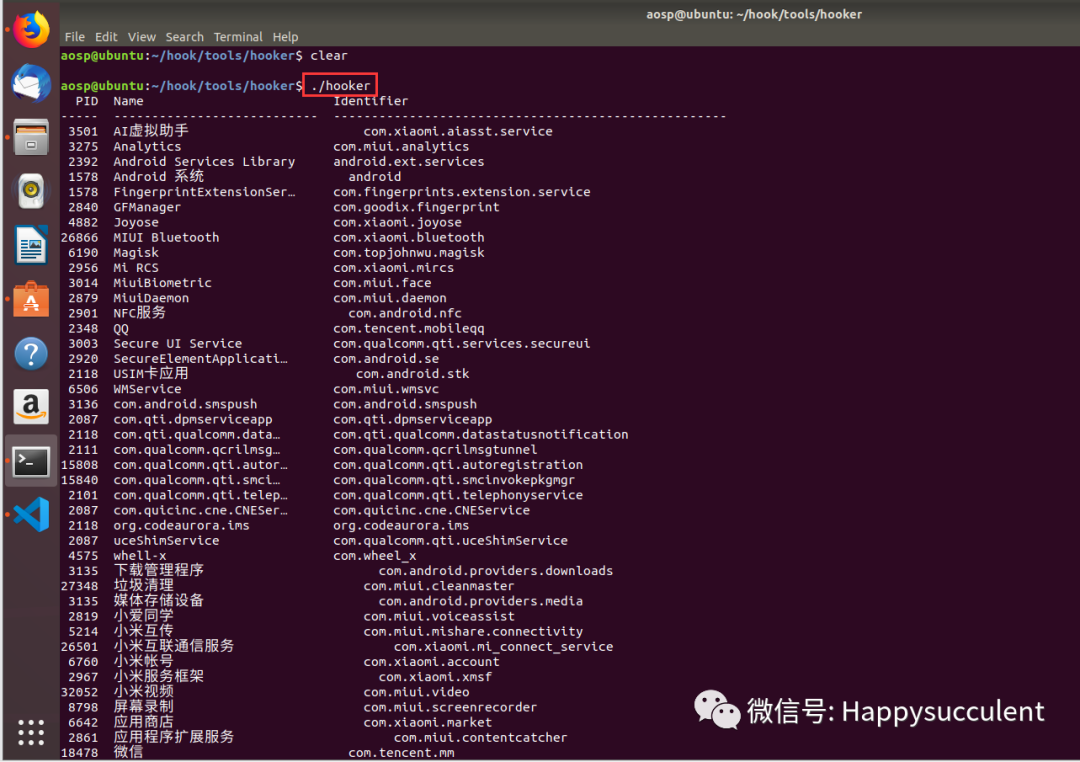Open Ubuntu Software store dock icon
Image resolution: width=1080 pixels, height=762 pixels.
coord(31,299)
